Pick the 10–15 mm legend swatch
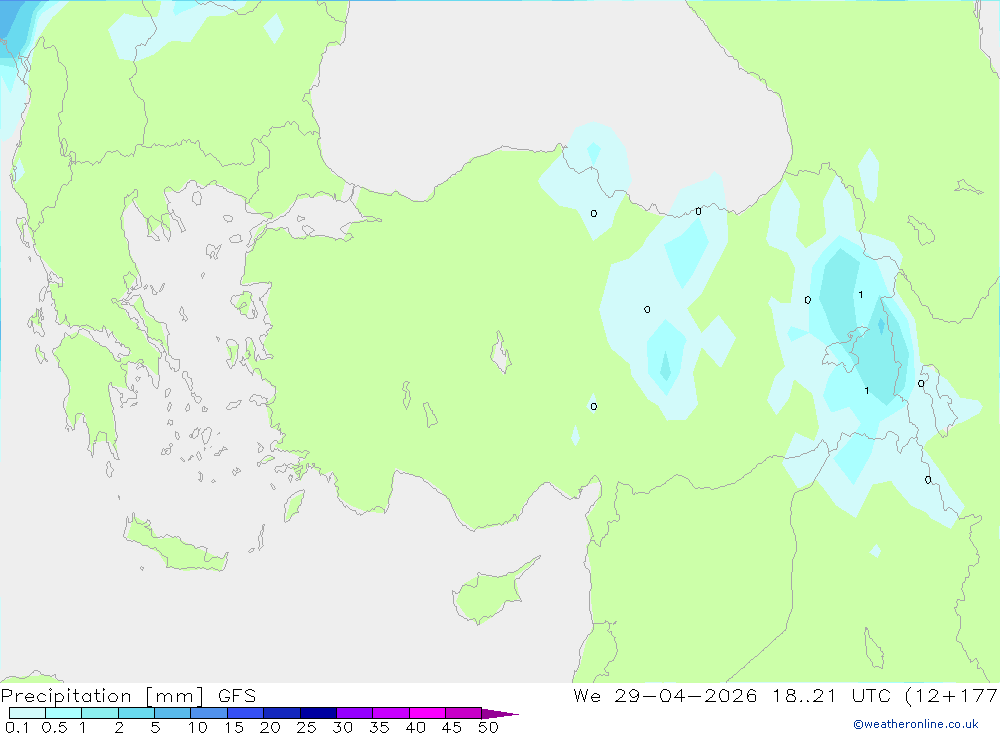This screenshot has width=1000, height=733. [x=209, y=713]
